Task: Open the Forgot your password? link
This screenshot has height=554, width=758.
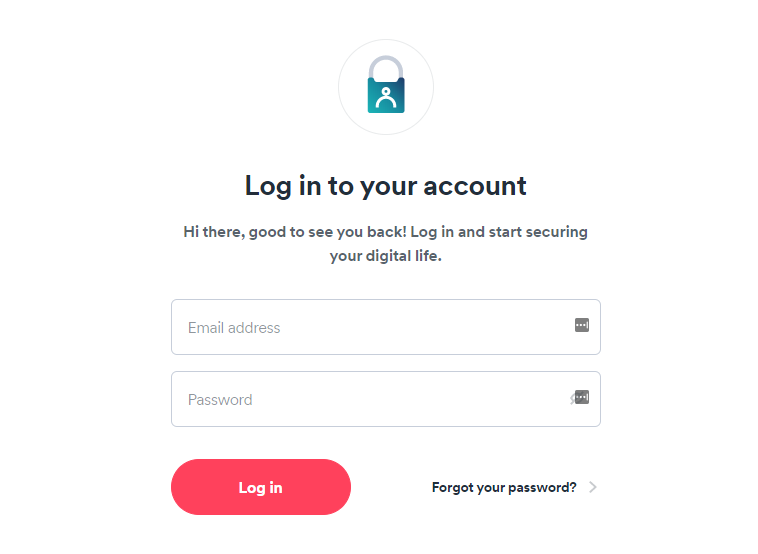Action: click(504, 488)
